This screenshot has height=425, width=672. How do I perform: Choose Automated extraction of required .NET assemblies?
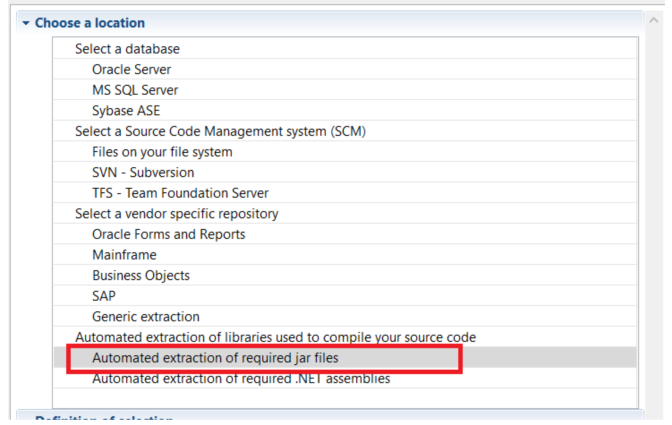241,379
